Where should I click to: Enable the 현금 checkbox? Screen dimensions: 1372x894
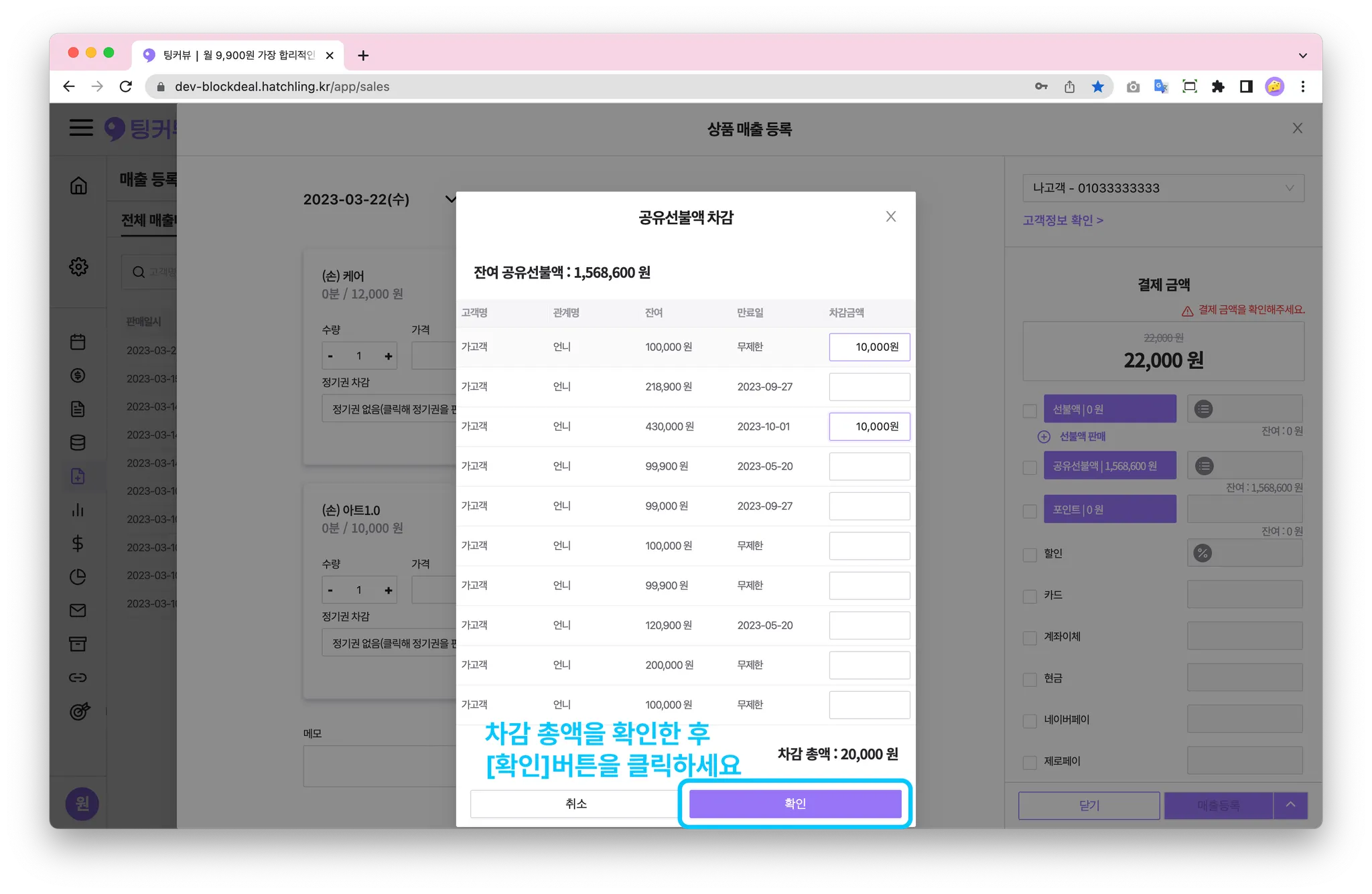(x=1030, y=679)
